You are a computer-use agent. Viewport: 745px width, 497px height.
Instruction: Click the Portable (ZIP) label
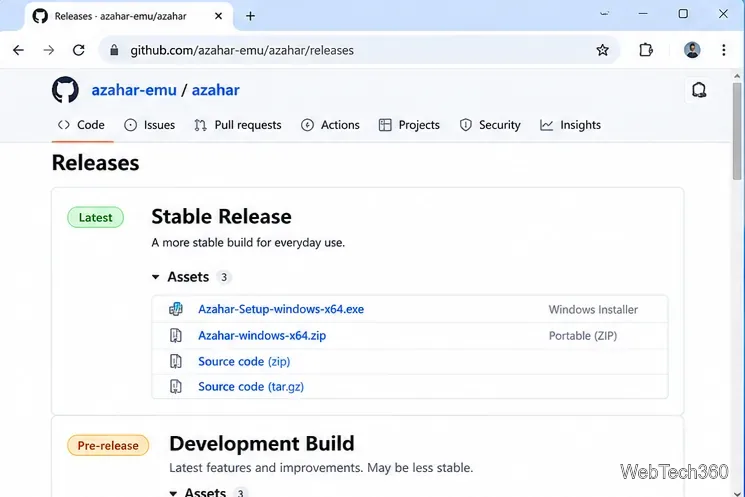(x=583, y=336)
